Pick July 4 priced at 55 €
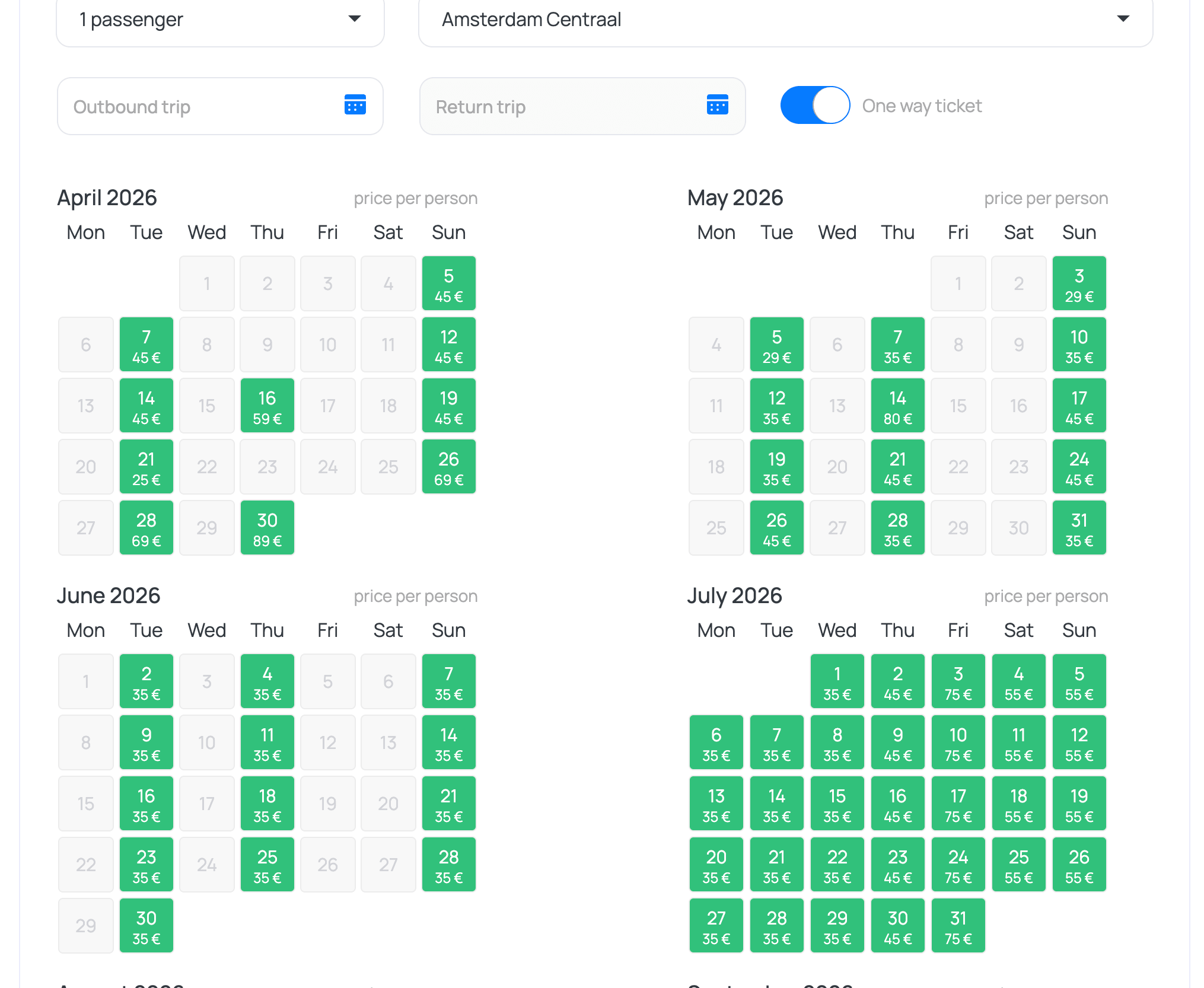This screenshot has width=1204, height=988. point(1018,682)
